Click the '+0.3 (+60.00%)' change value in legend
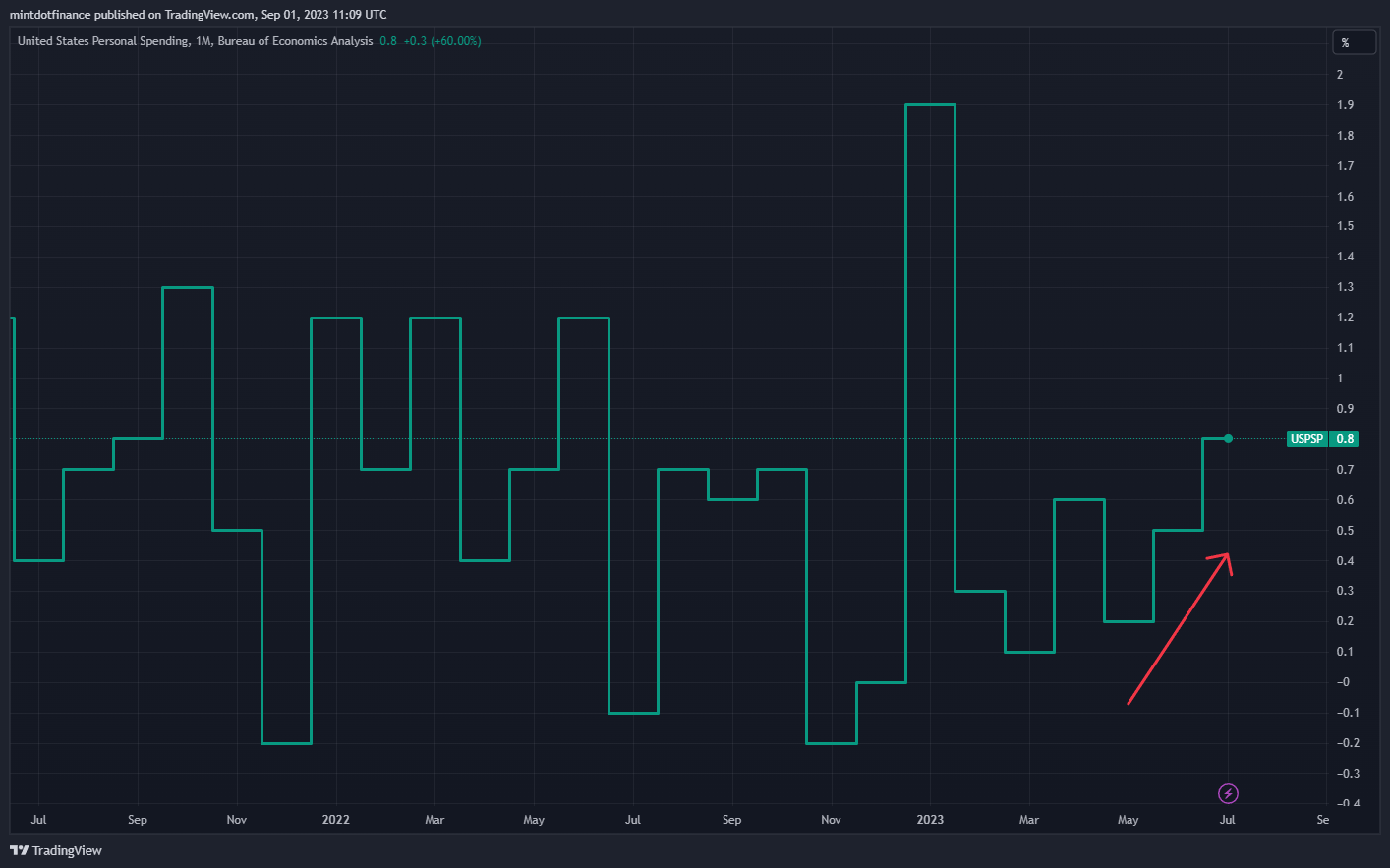Screen dimensions: 1390x868 coord(442,41)
